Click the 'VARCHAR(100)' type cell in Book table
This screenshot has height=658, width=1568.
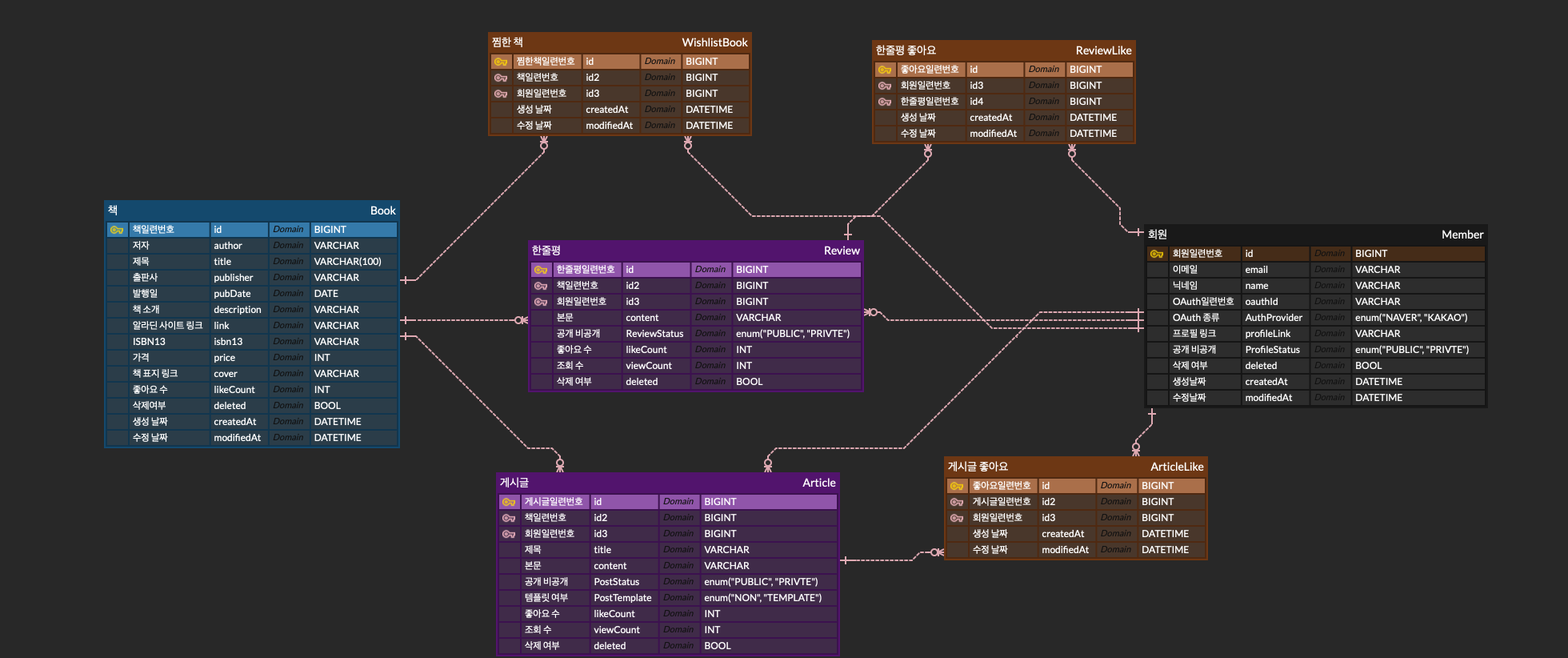(x=354, y=262)
